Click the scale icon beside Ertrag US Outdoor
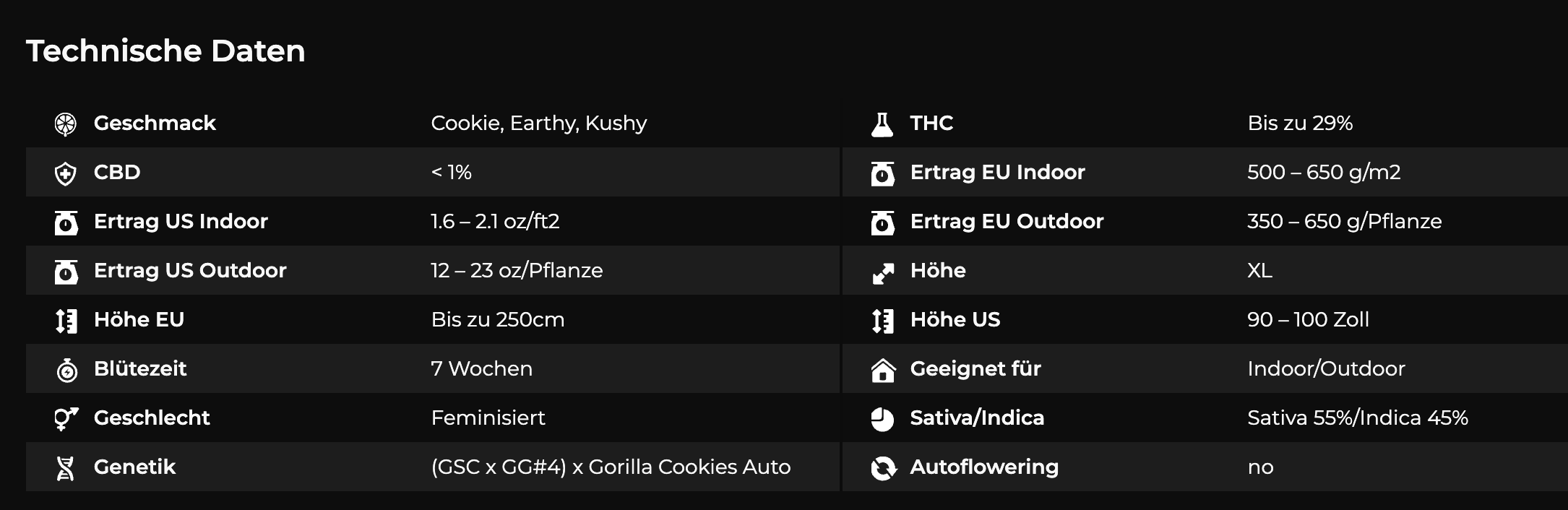Screen dimensions: 1568x510 tap(66, 272)
